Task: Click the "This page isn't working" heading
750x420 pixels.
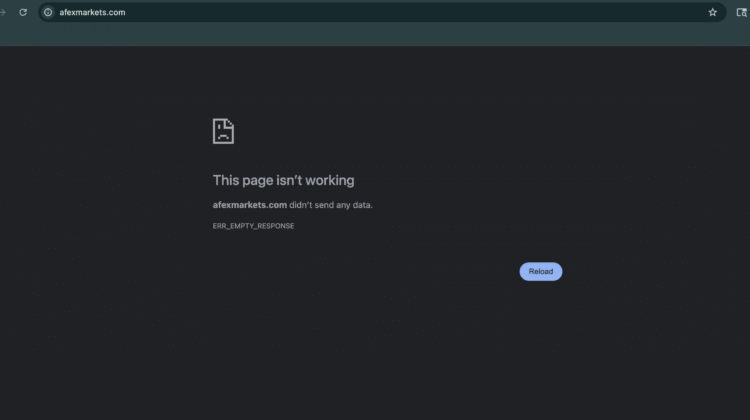Action: (283, 180)
